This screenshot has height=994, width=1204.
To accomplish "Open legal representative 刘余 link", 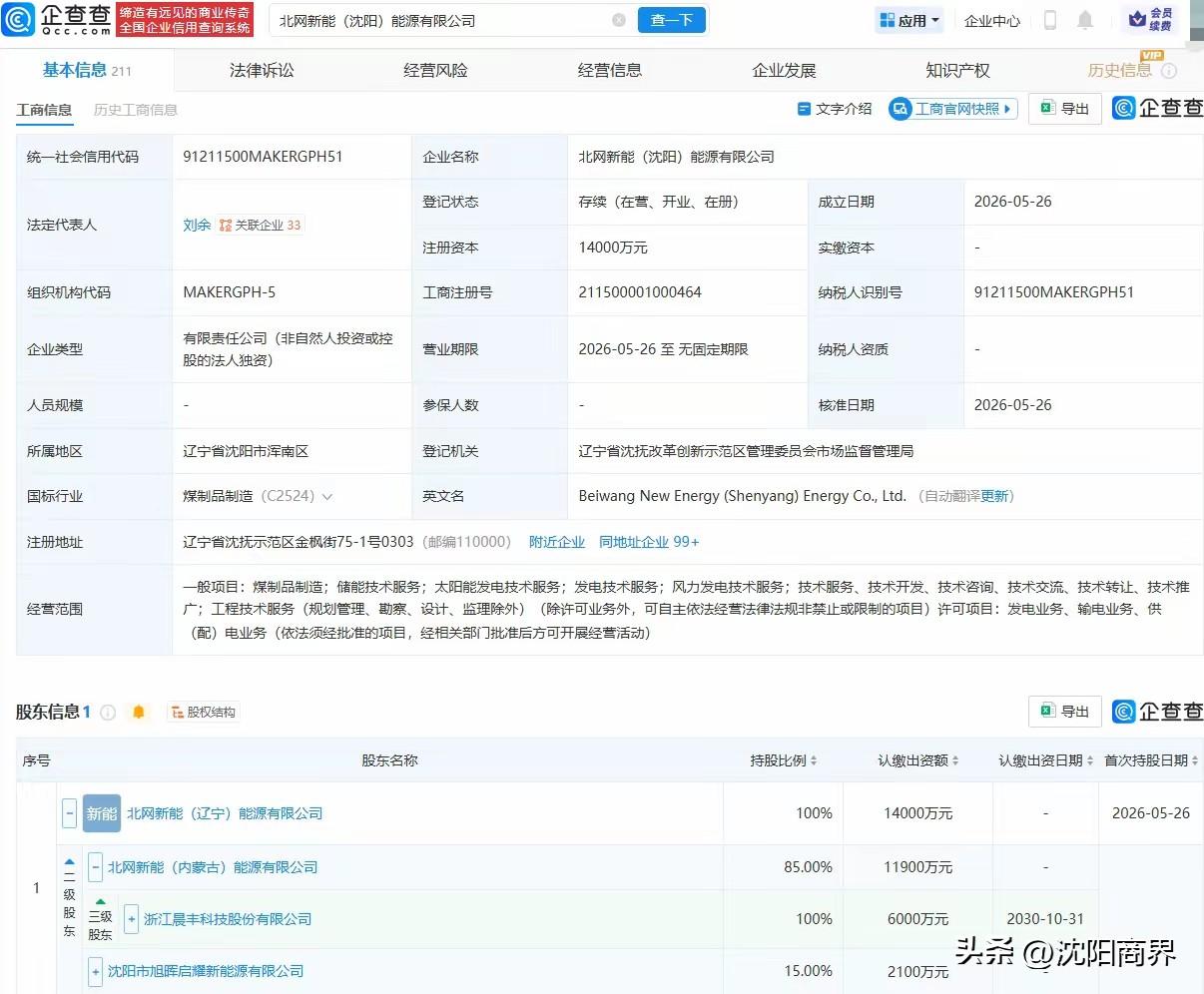I will [x=197, y=226].
